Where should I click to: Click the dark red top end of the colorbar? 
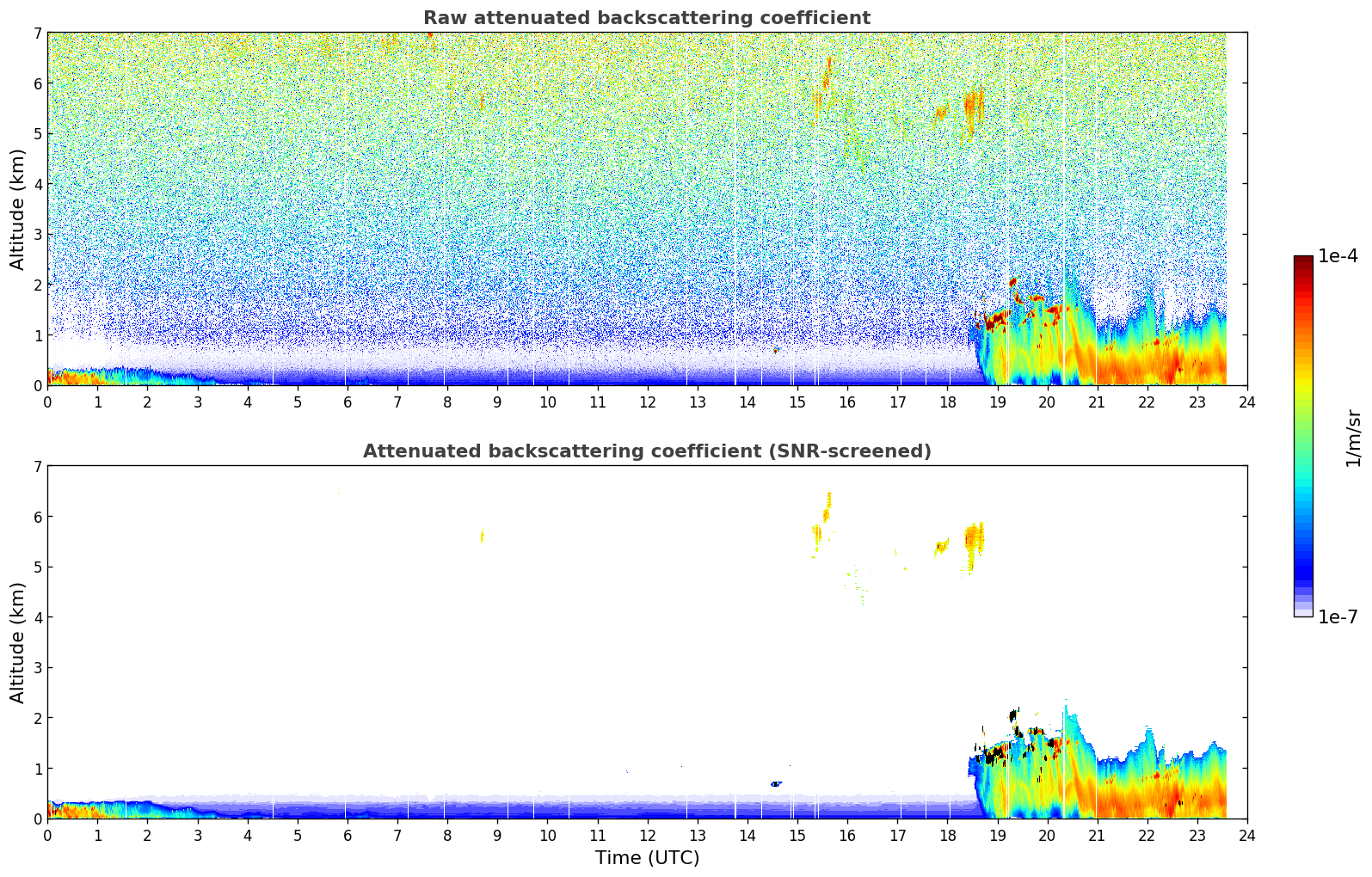pyautogui.click(x=1303, y=261)
